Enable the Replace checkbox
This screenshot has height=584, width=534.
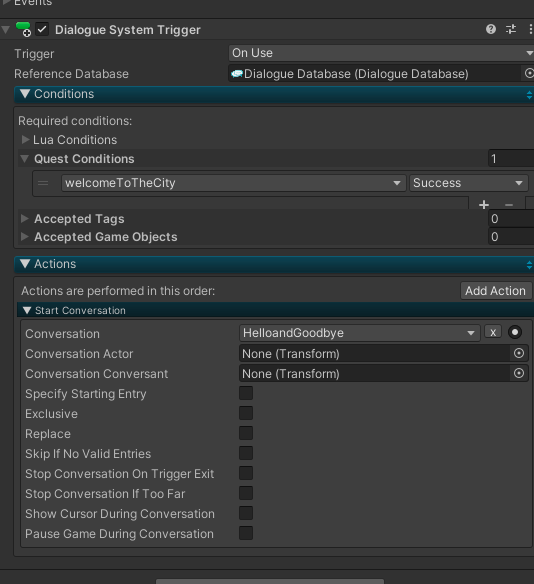tap(246, 433)
